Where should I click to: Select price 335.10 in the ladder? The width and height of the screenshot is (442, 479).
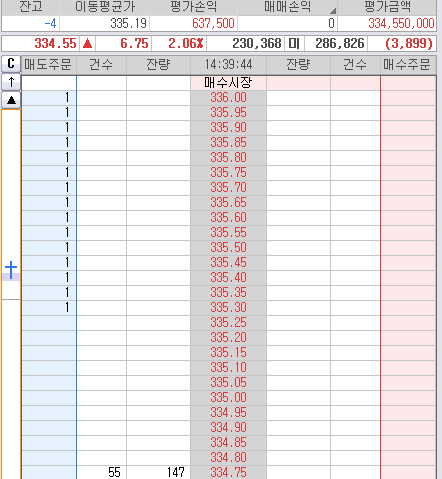pos(228,368)
